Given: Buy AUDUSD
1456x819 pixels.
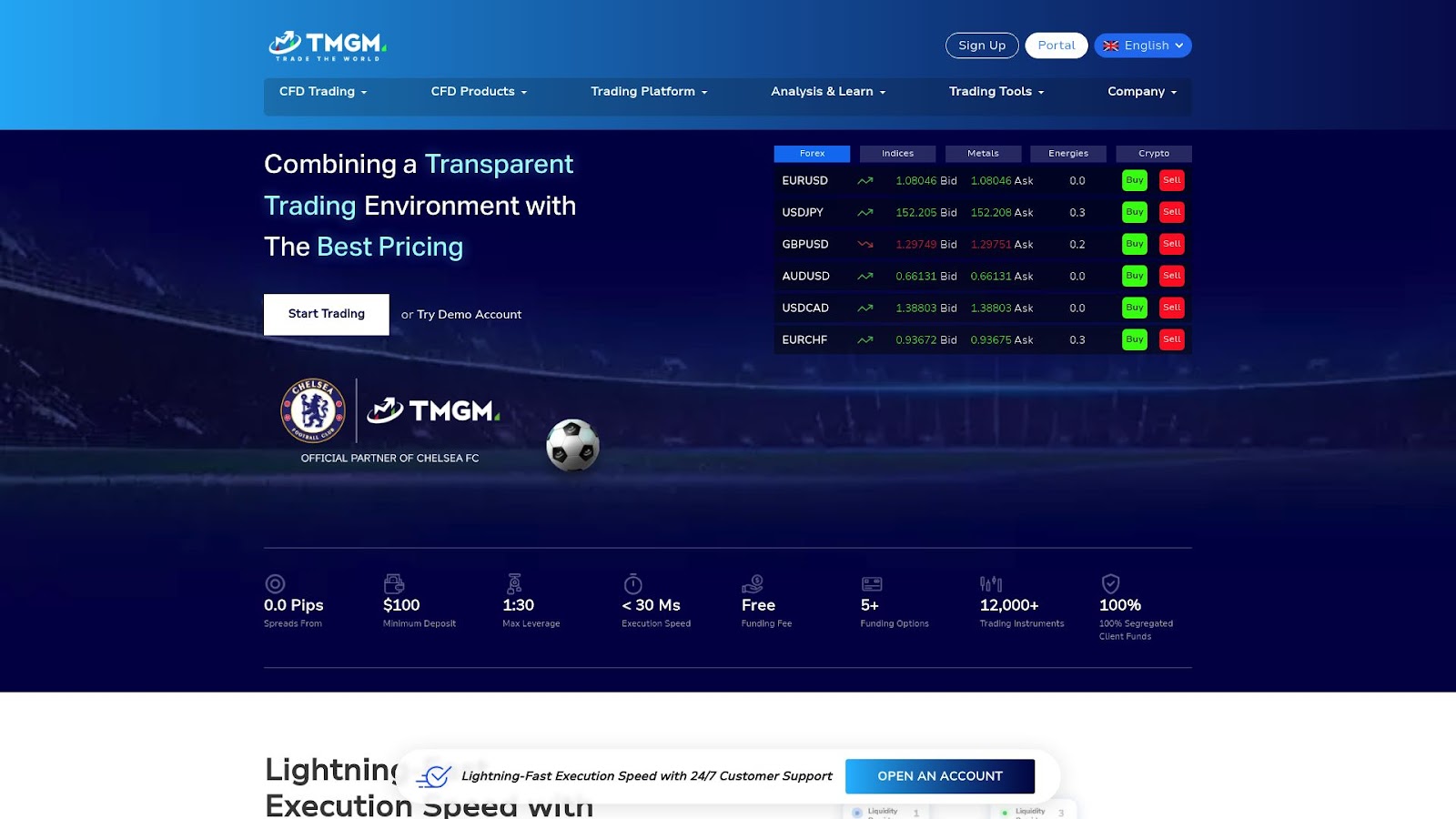Looking at the screenshot, I should click(1135, 276).
